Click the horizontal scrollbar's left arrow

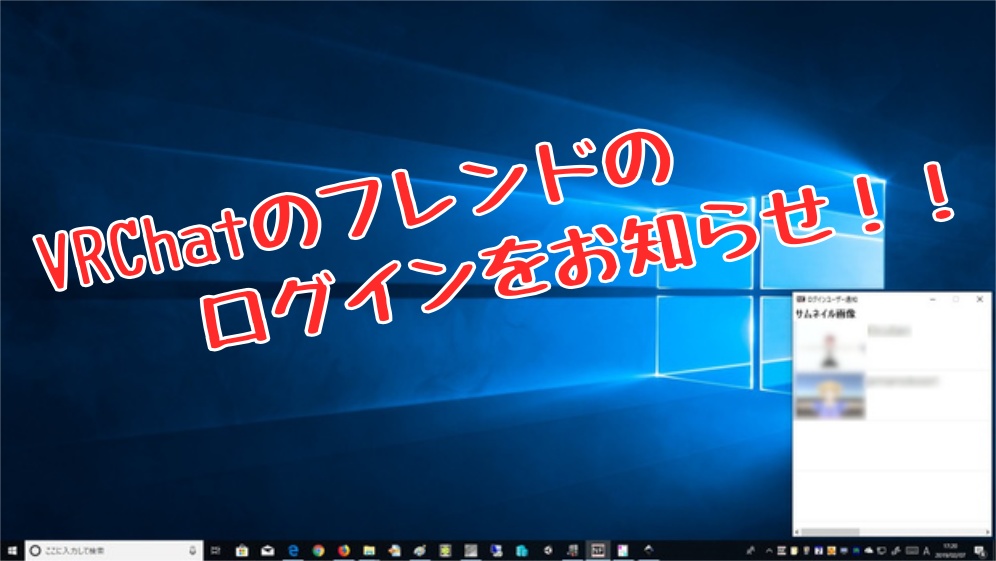point(797,532)
